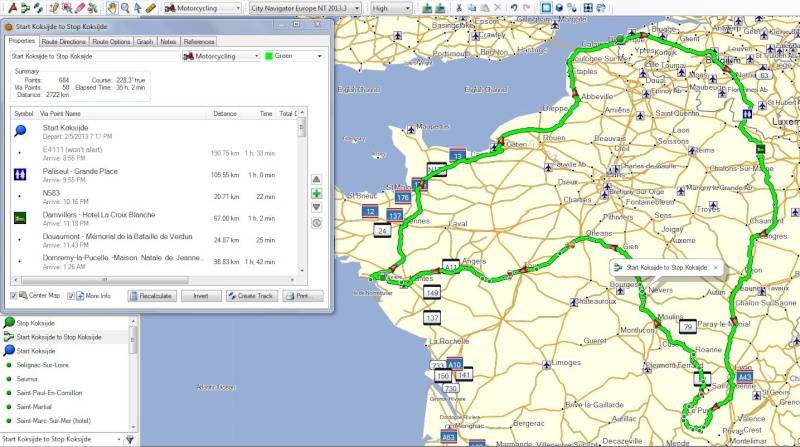This screenshot has width=800, height=447.
Task: Activate the Select arrow tool
Action: (138, 8)
